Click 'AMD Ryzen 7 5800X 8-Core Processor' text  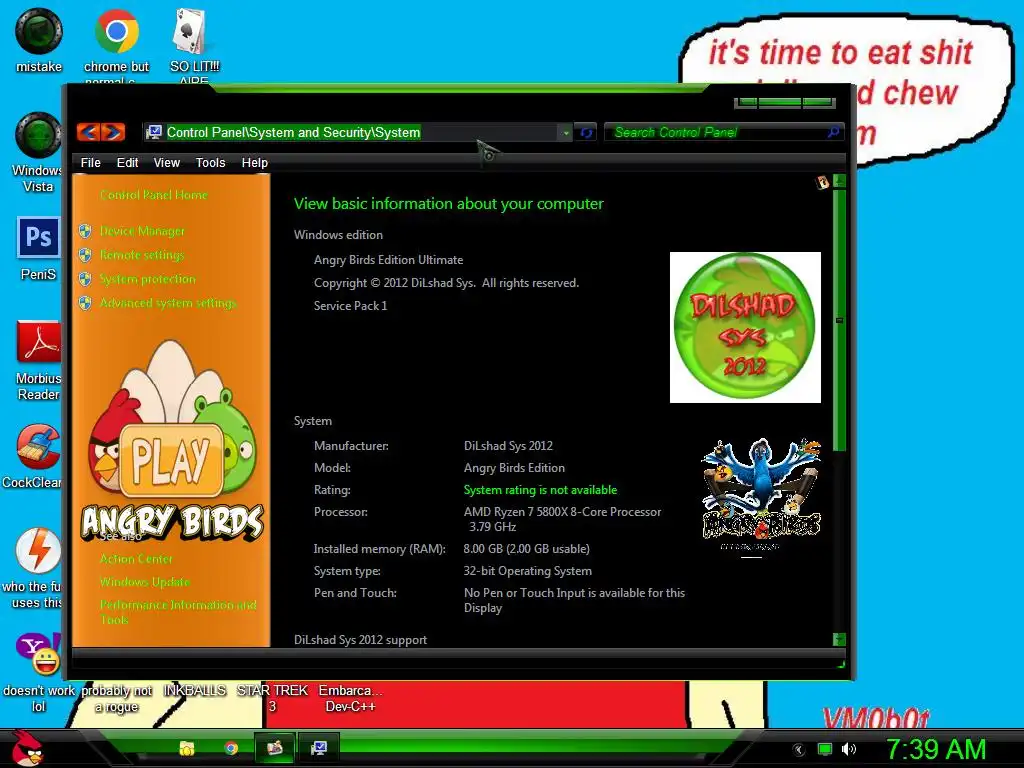tap(562, 512)
